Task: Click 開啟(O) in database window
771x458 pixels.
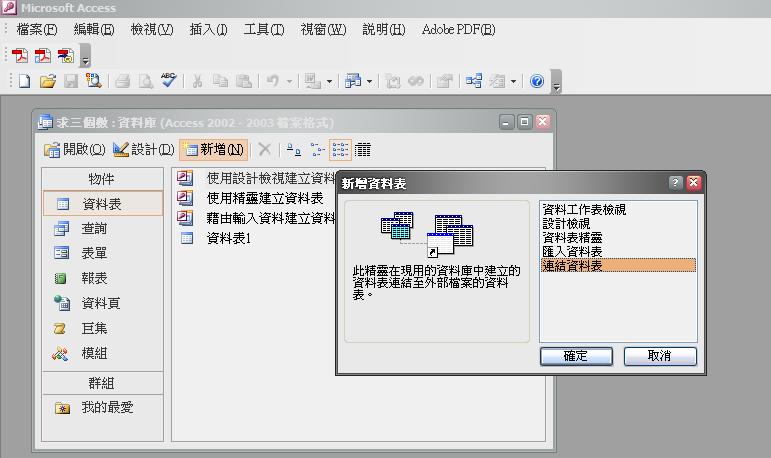Action: coord(74,149)
